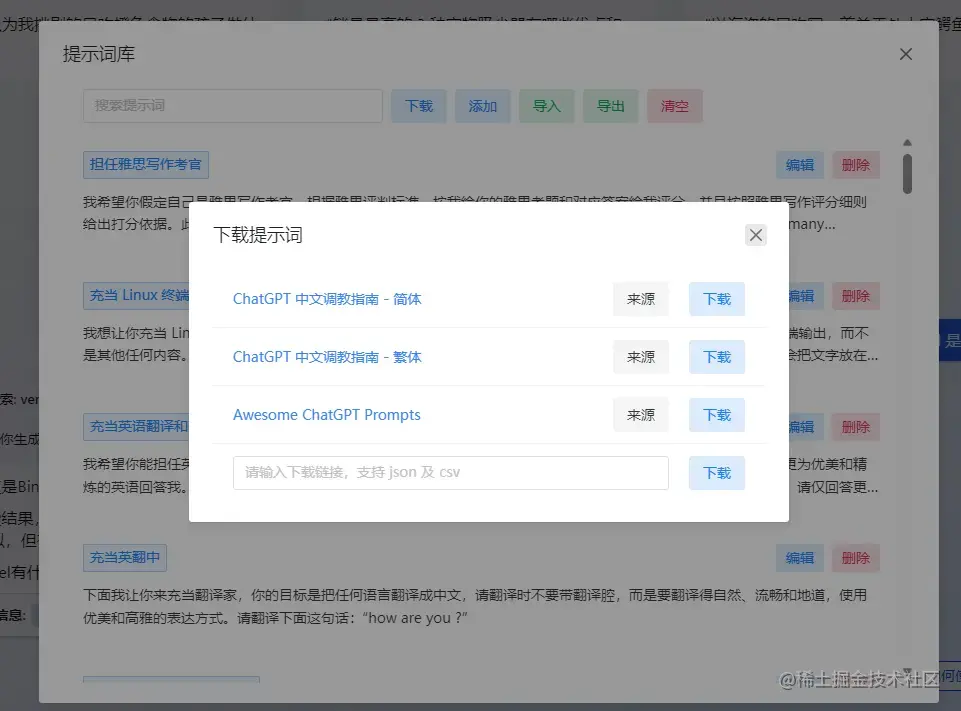Click 下载 next to the link input
This screenshot has height=711, width=961.
(716, 473)
